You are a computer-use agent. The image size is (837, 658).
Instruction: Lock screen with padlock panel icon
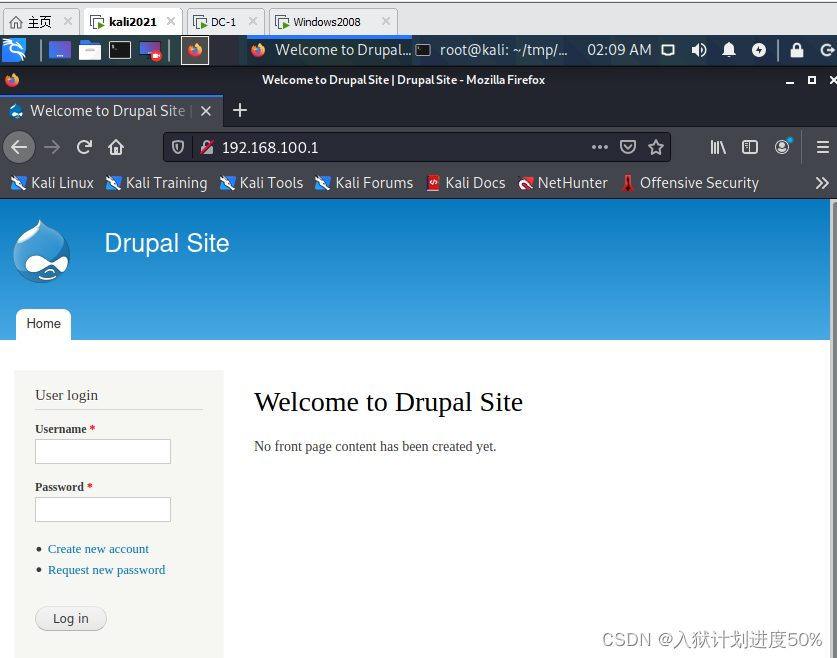796,50
